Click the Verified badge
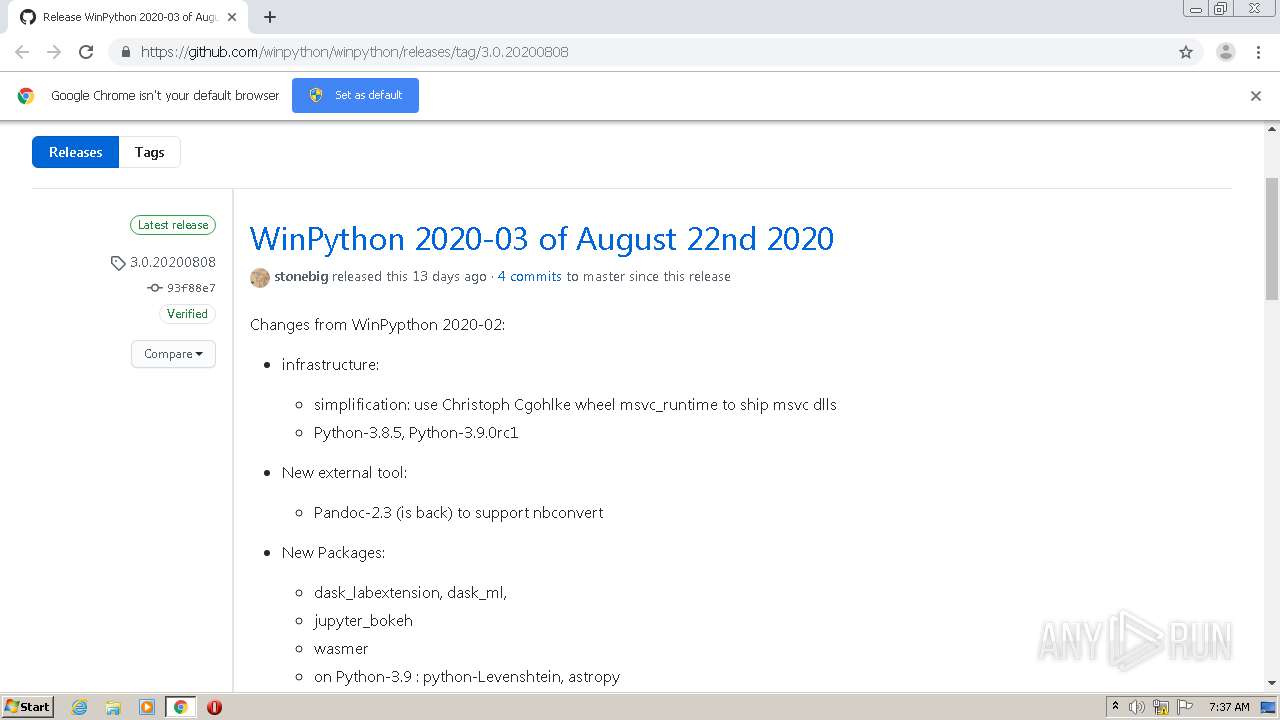1280x720 pixels. tap(187, 314)
